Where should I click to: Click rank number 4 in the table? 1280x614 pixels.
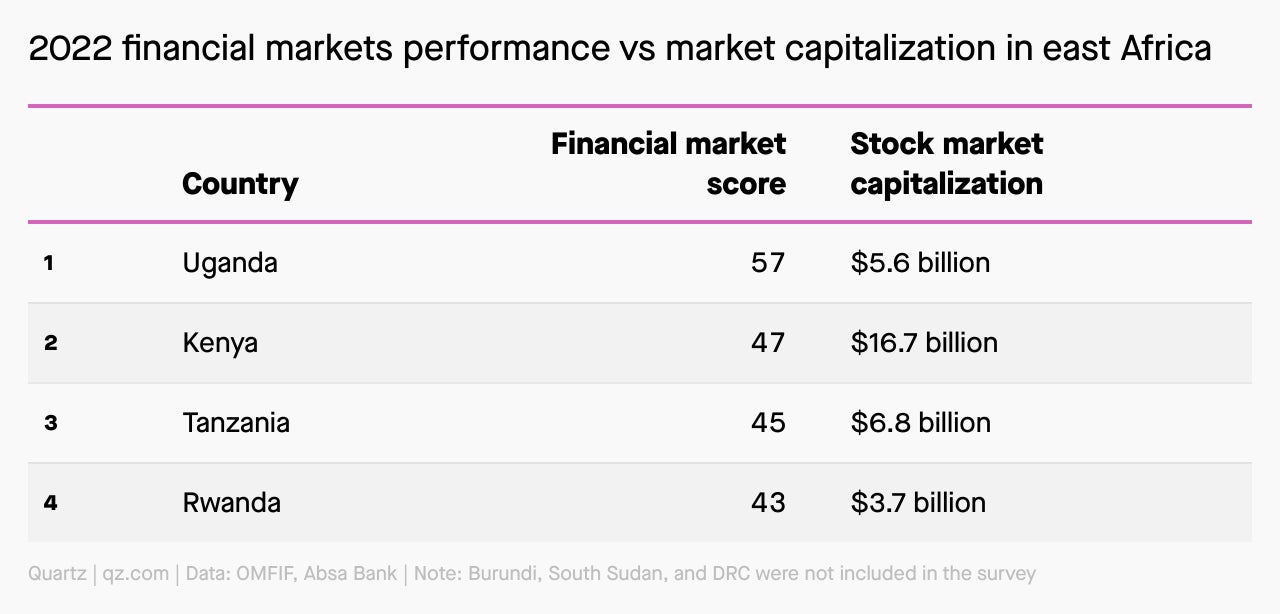coord(50,502)
